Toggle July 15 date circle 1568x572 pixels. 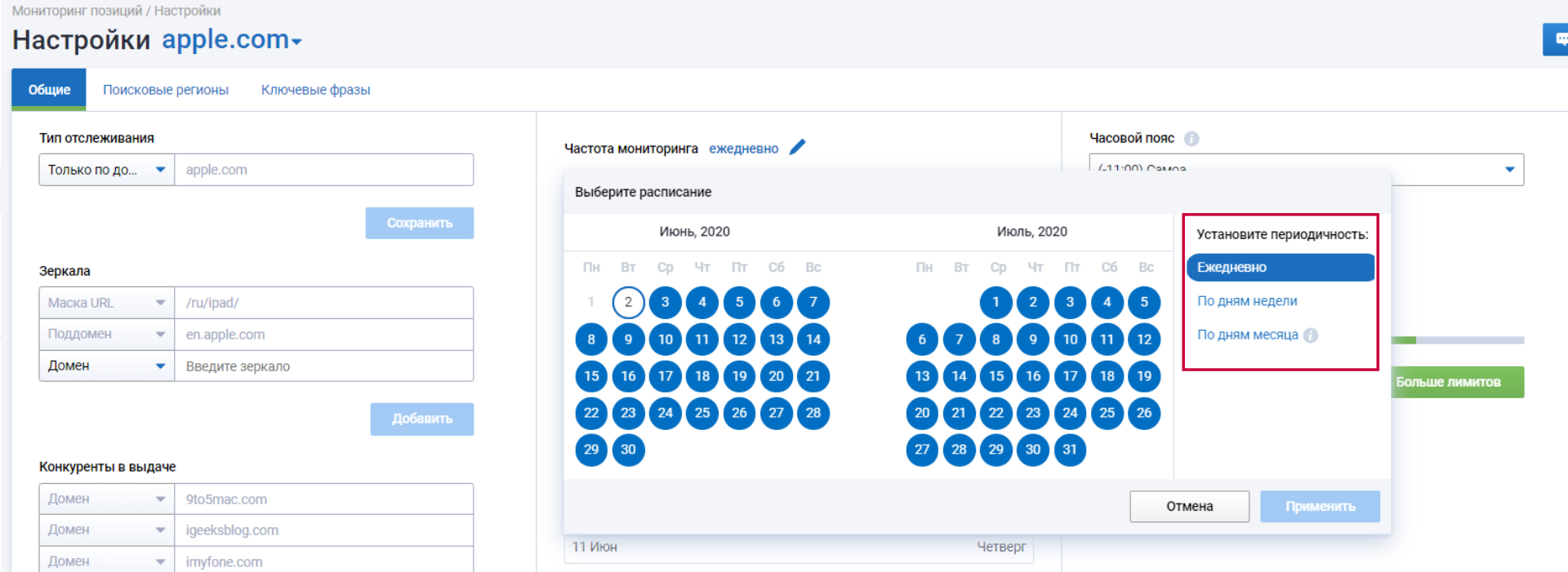[x=996, y=376]
